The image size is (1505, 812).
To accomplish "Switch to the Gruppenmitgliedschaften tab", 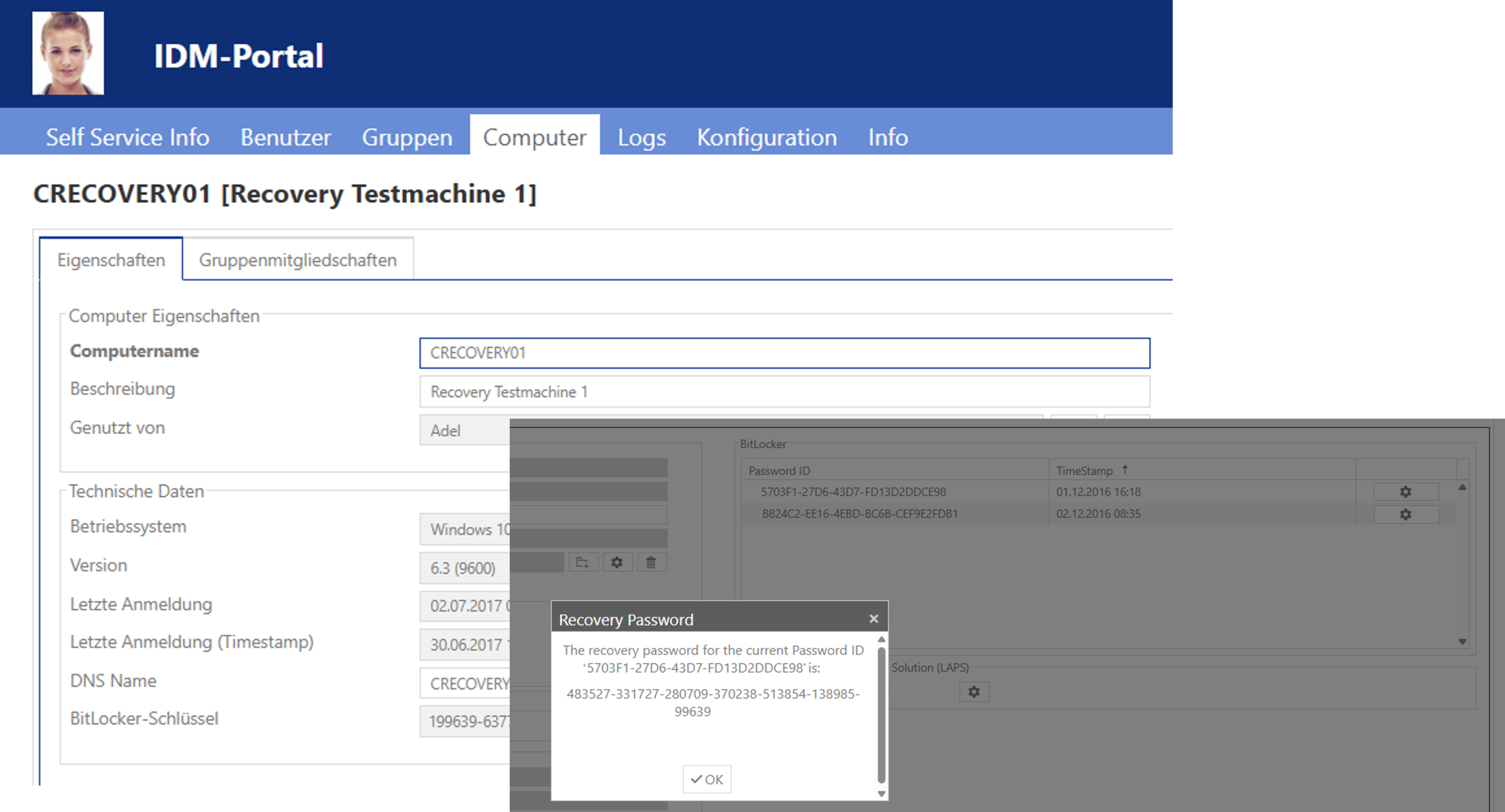I will (297, 259).
